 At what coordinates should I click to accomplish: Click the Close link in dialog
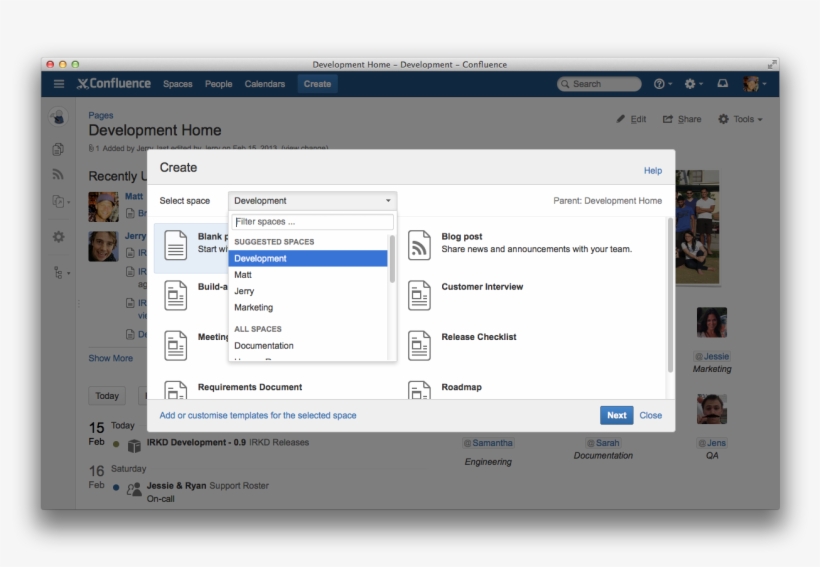point(651,415)
